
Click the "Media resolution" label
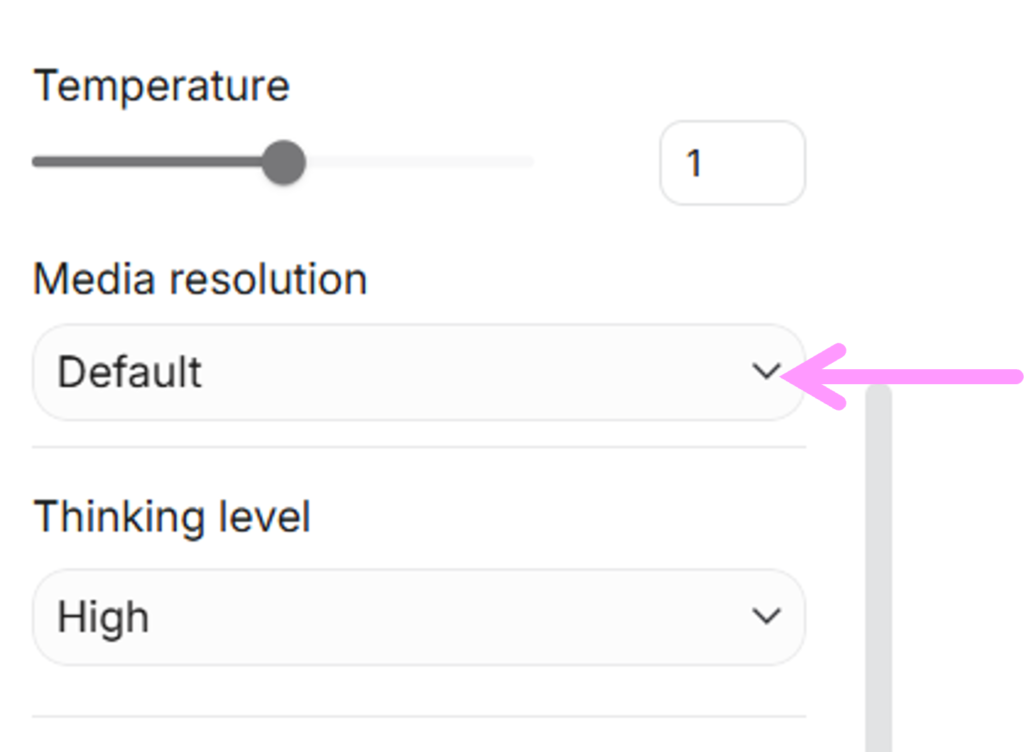200,280
